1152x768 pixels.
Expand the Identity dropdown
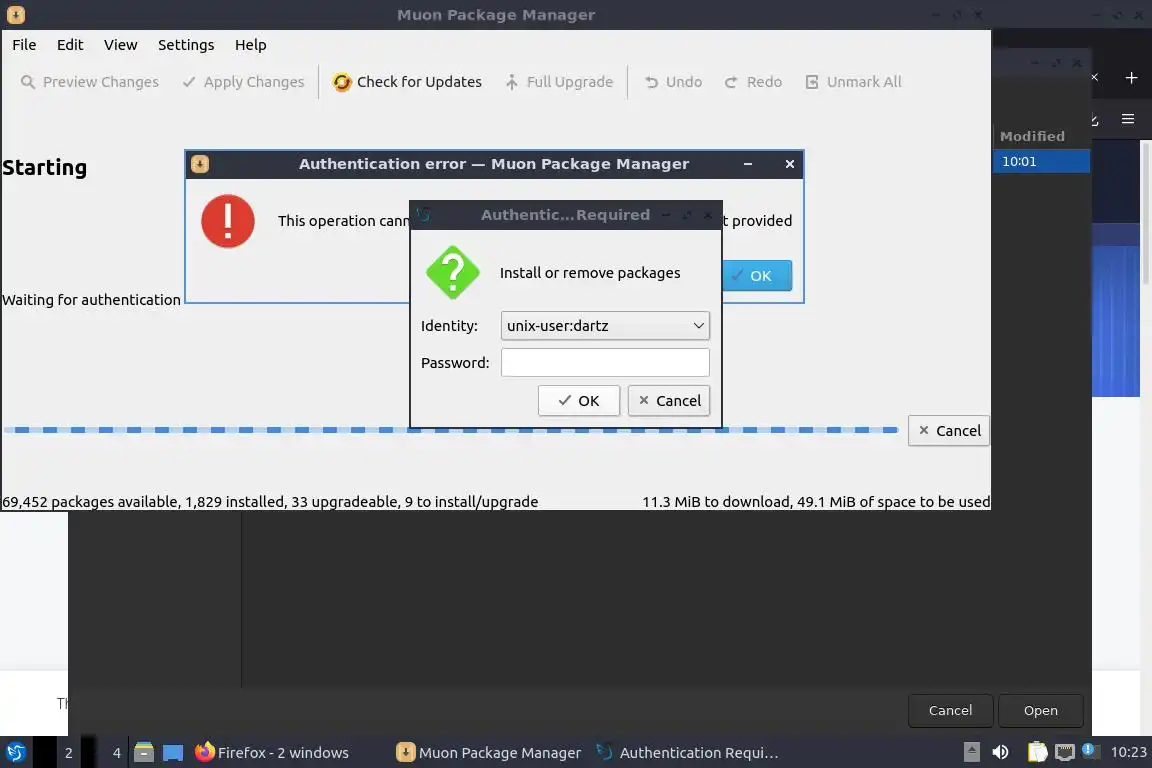tap(605, 326)
